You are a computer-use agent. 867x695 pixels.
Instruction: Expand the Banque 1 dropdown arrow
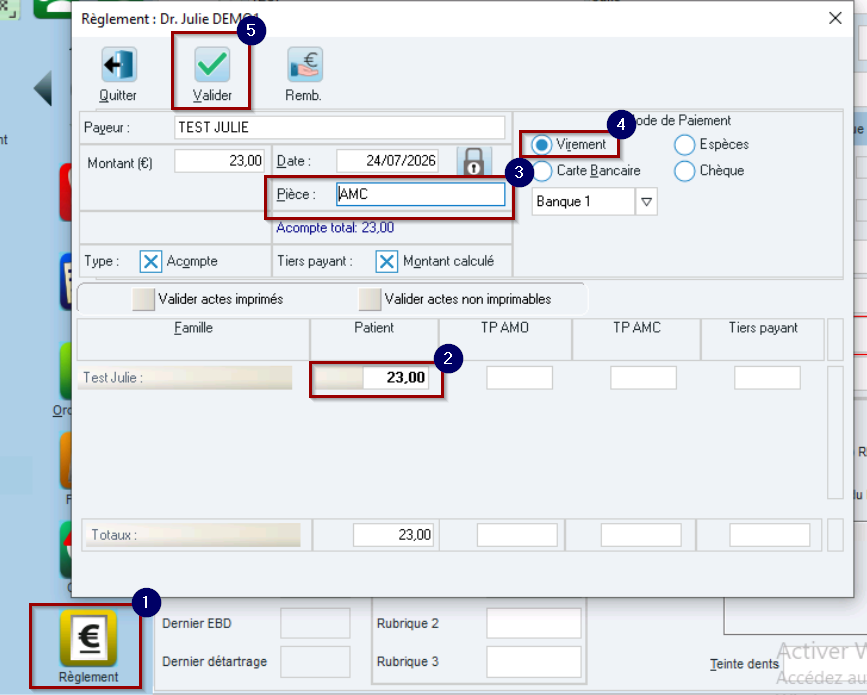click(646, 202)
